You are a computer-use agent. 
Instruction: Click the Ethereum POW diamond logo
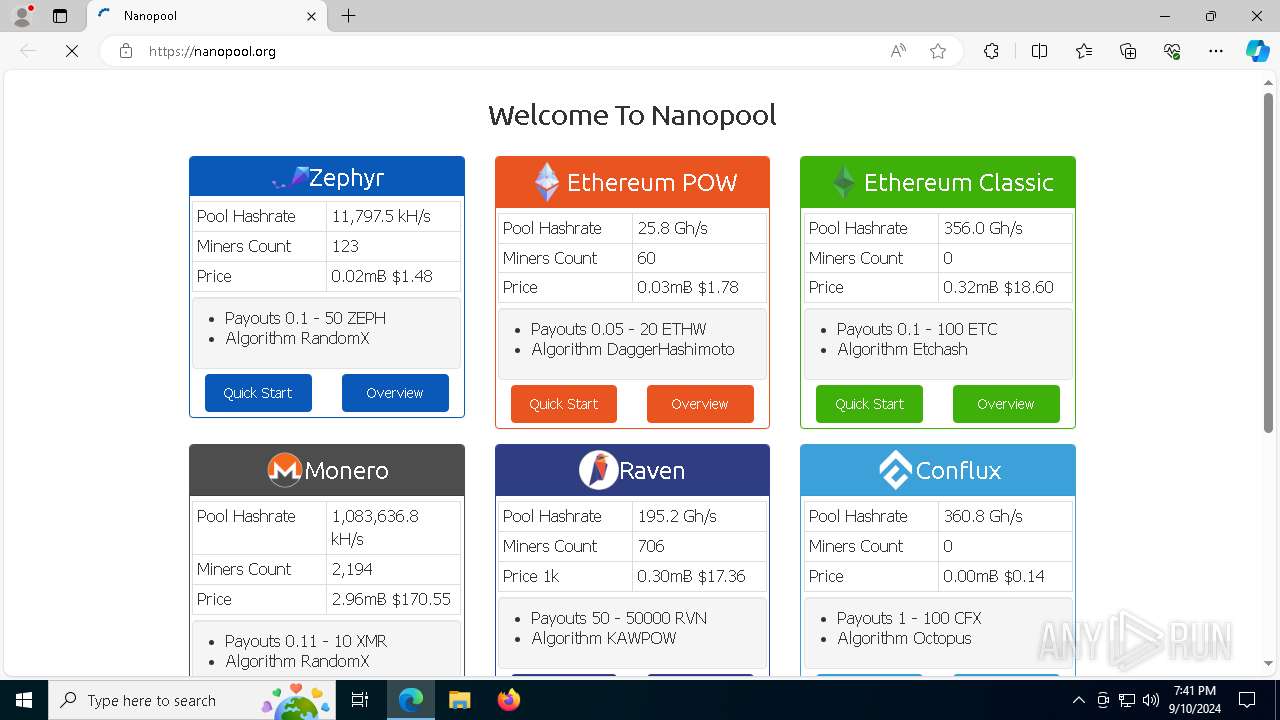(x=547, y=182)
